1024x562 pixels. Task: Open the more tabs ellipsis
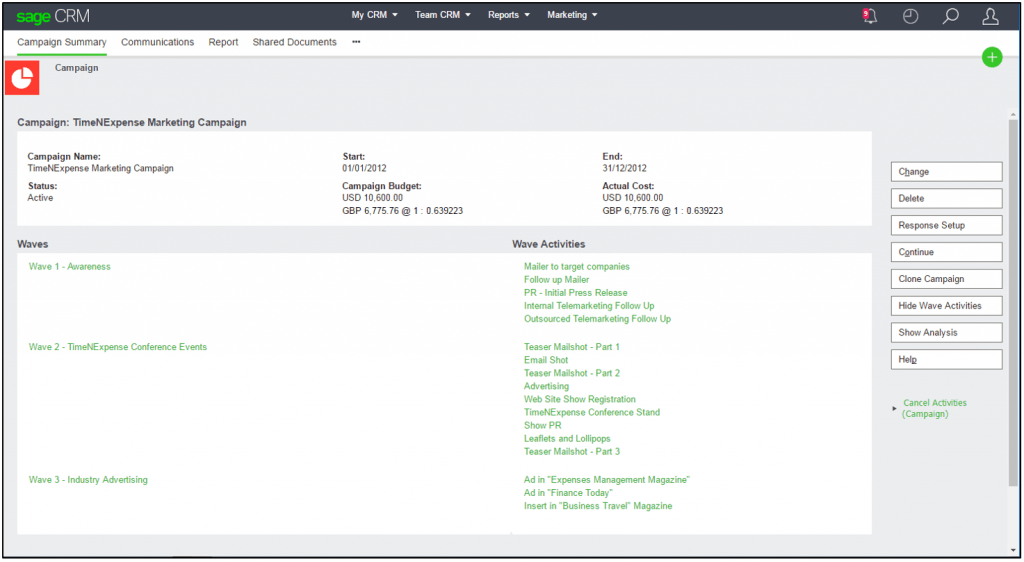coord(356,42)
